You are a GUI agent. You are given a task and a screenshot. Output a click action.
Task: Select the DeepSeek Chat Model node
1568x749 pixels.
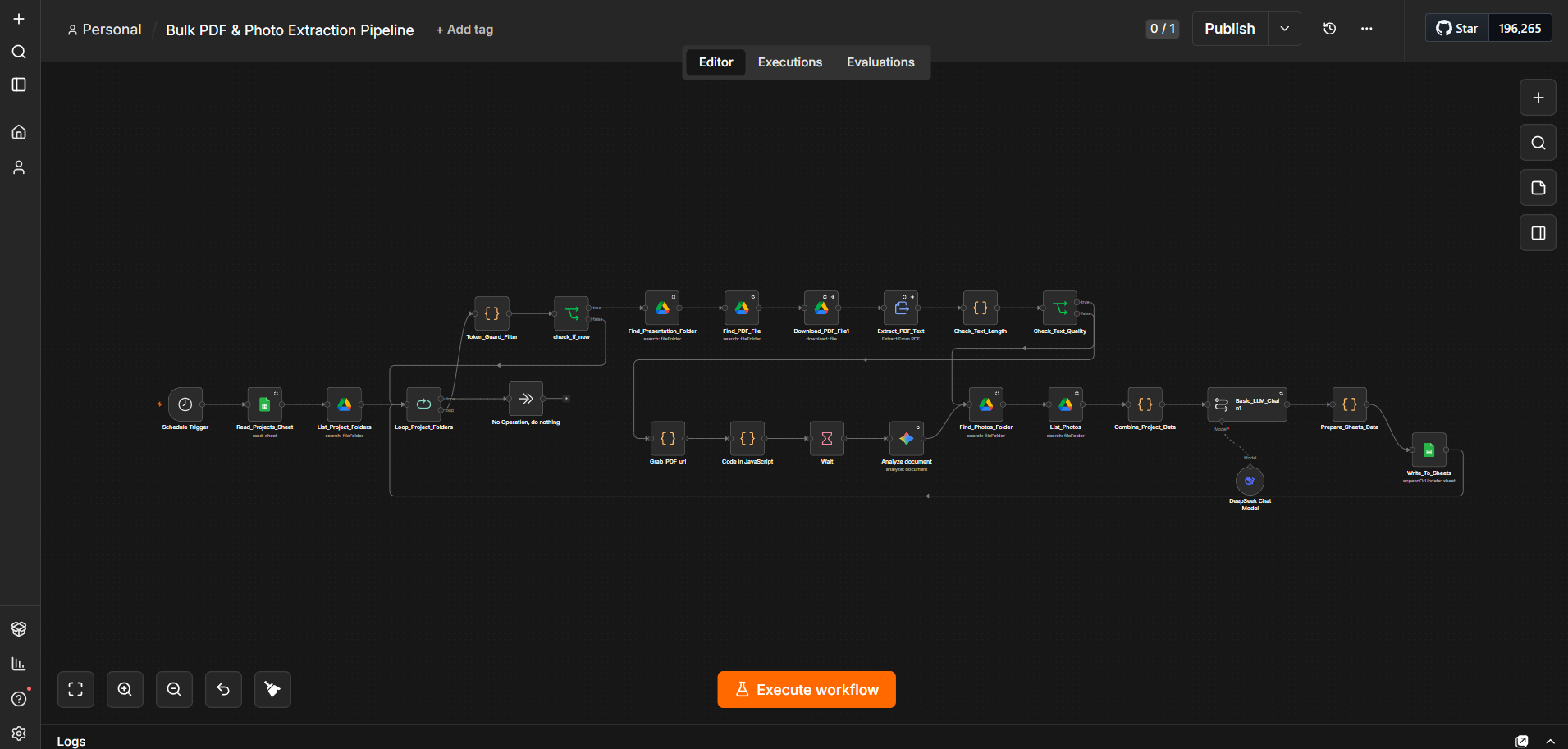coord(1250,482)
